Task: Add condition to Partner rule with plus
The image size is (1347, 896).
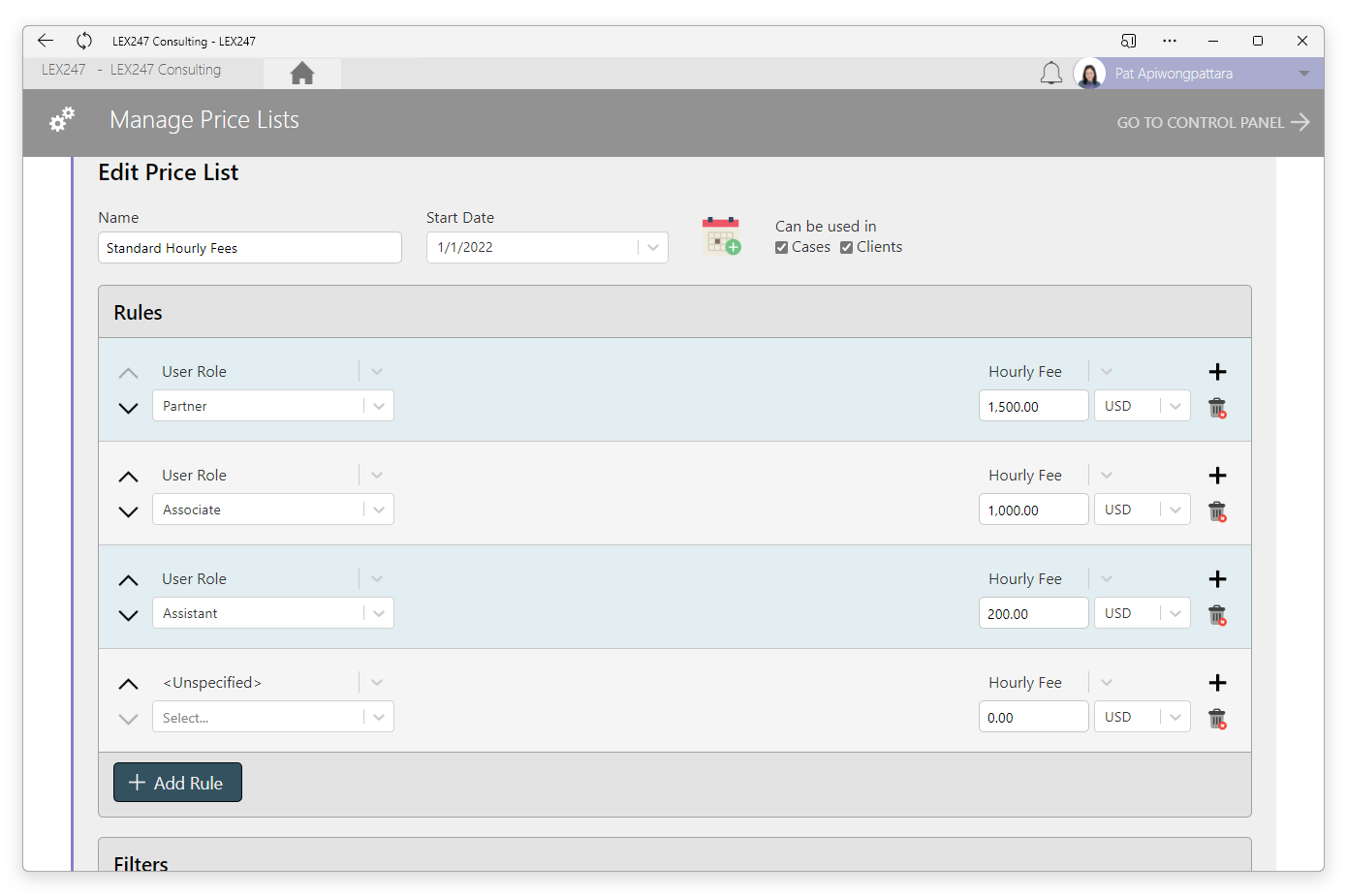Action: click(x=1218, y=372)
